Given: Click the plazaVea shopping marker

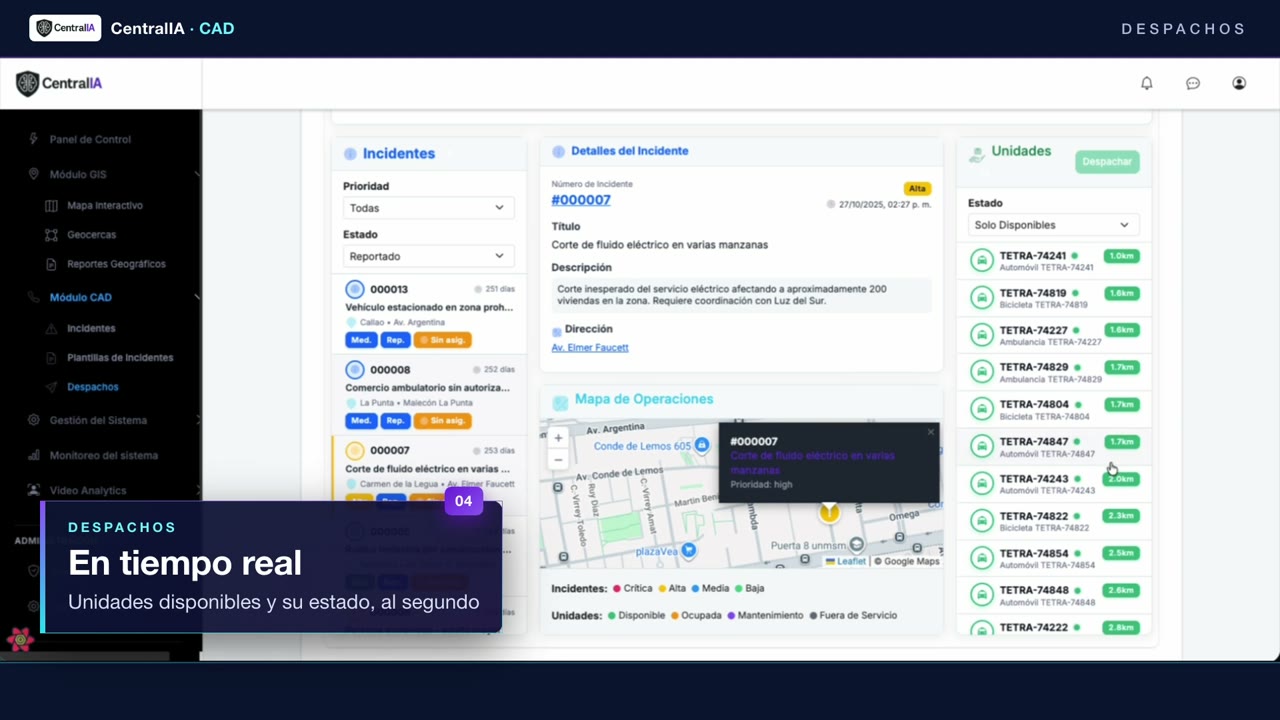Looking at the screenshot, I should [688, 550].
